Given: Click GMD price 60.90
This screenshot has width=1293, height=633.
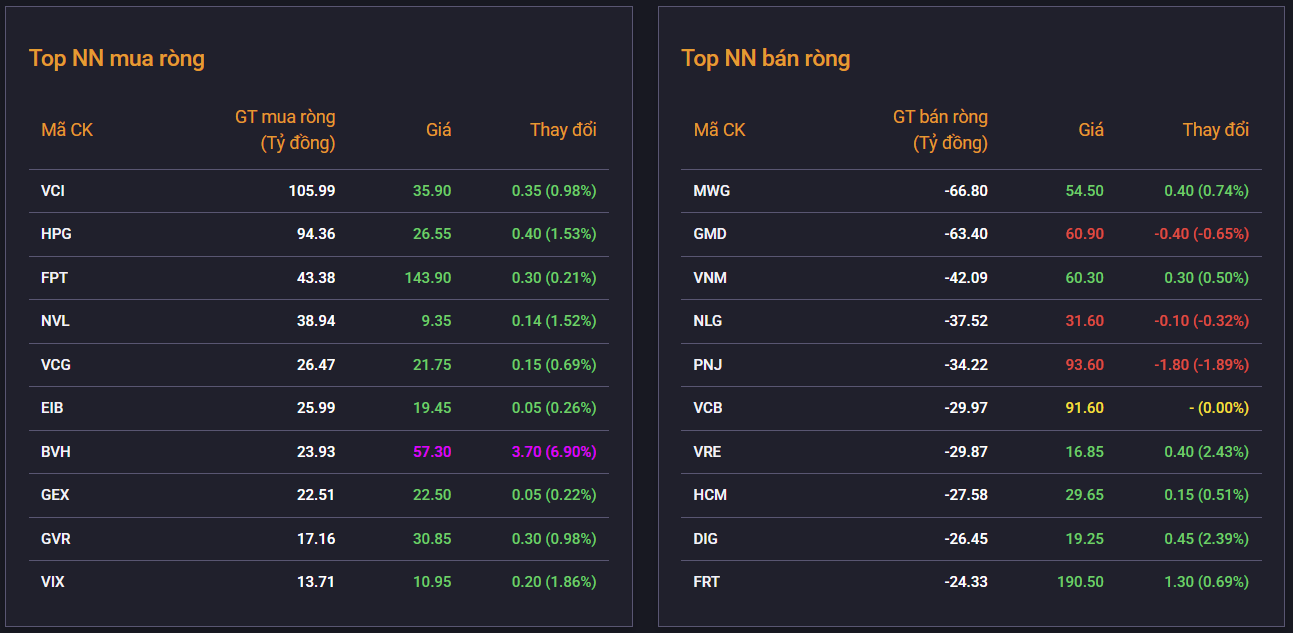Looking at the screenshot, I should 1085,234.
